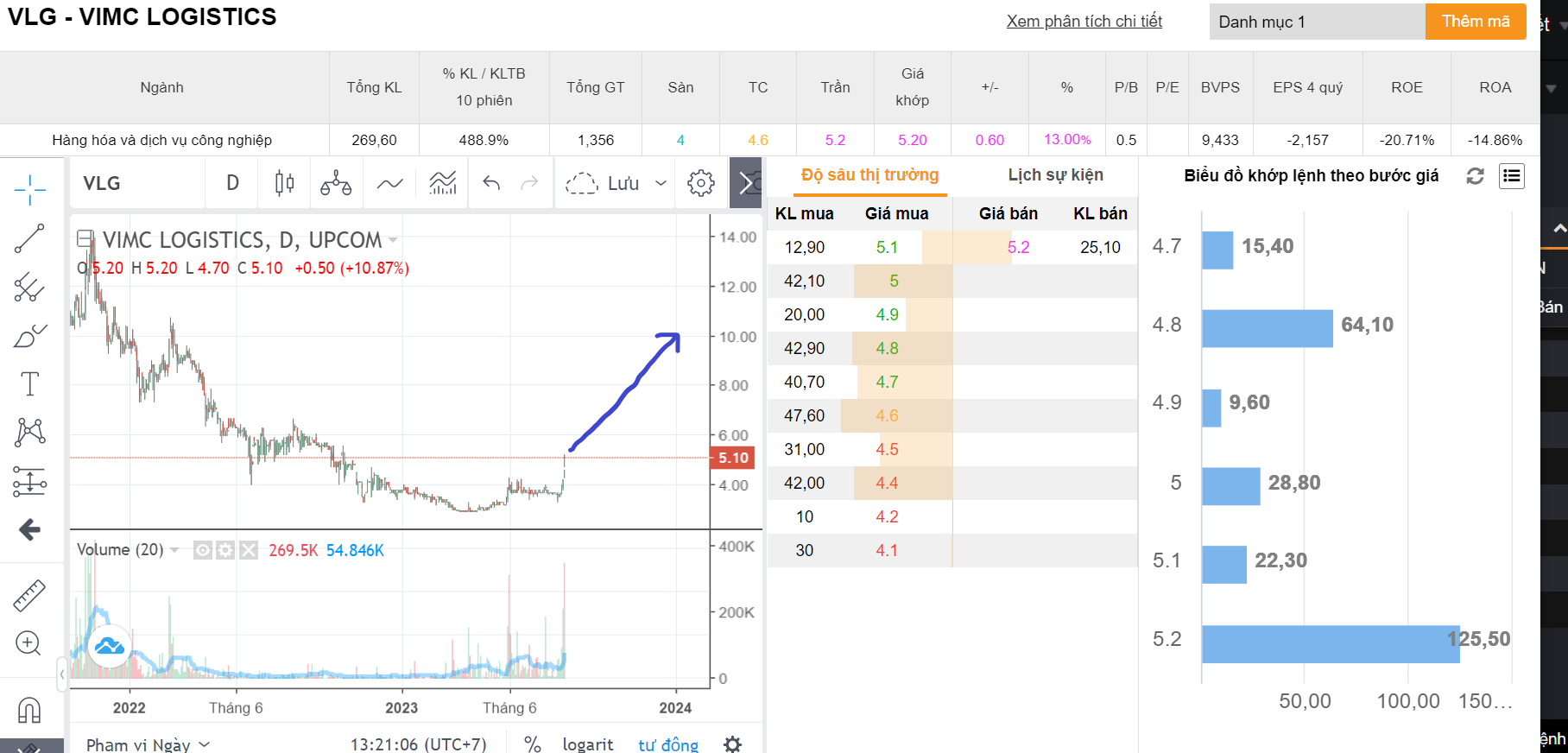Open the Xem phân tích chi tiết link
The image size is (1568, 753).
[x=1084, y=22]
